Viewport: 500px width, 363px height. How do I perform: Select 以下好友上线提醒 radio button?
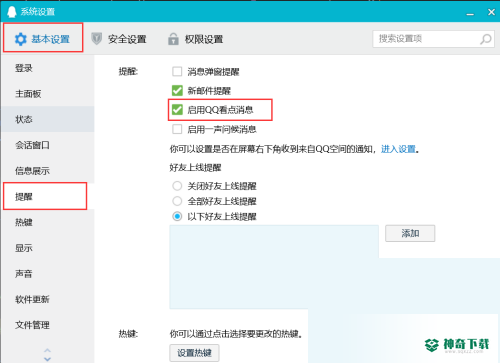(177, 216)
